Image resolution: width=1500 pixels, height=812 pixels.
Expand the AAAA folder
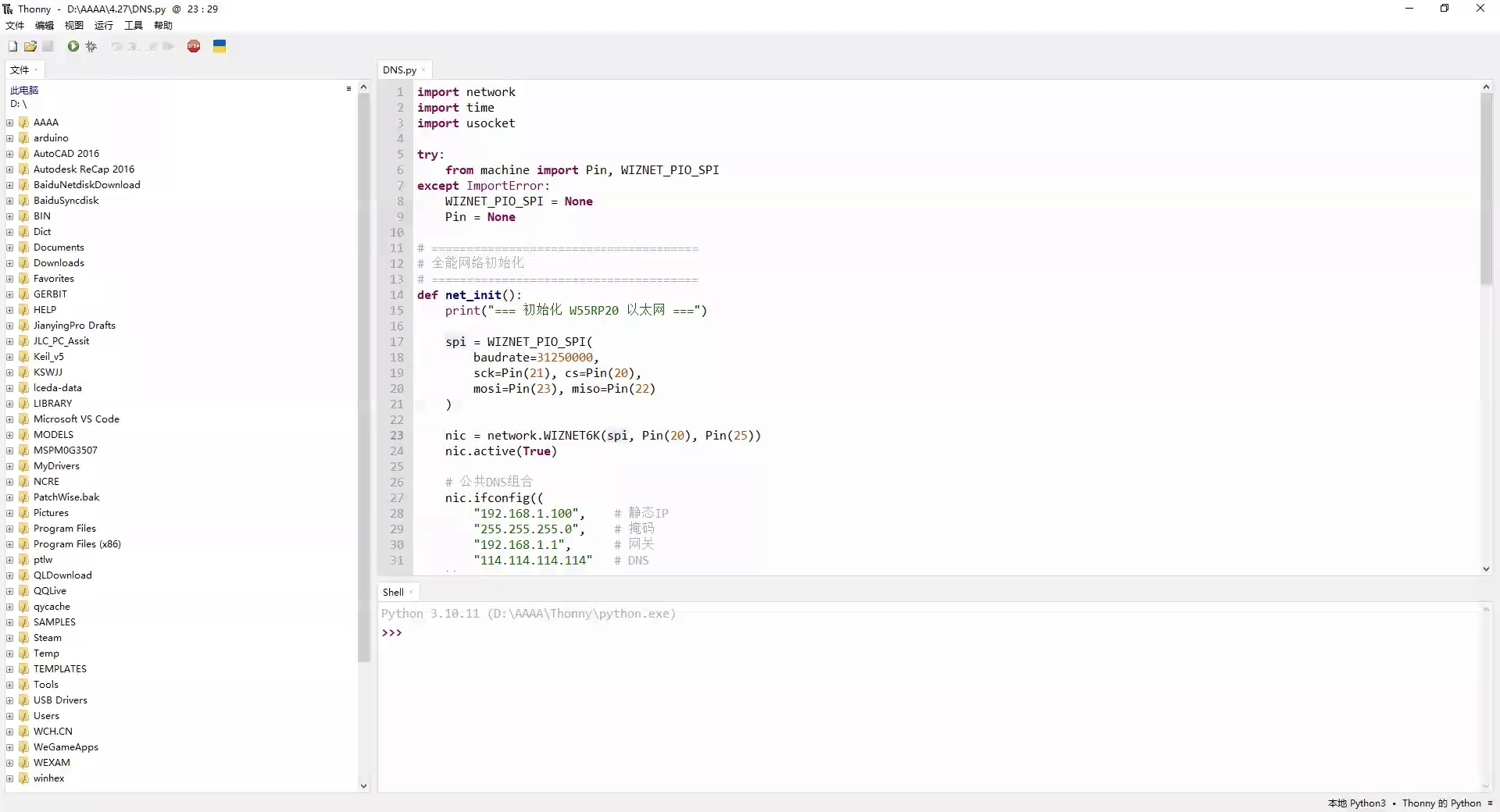(10, 123)
